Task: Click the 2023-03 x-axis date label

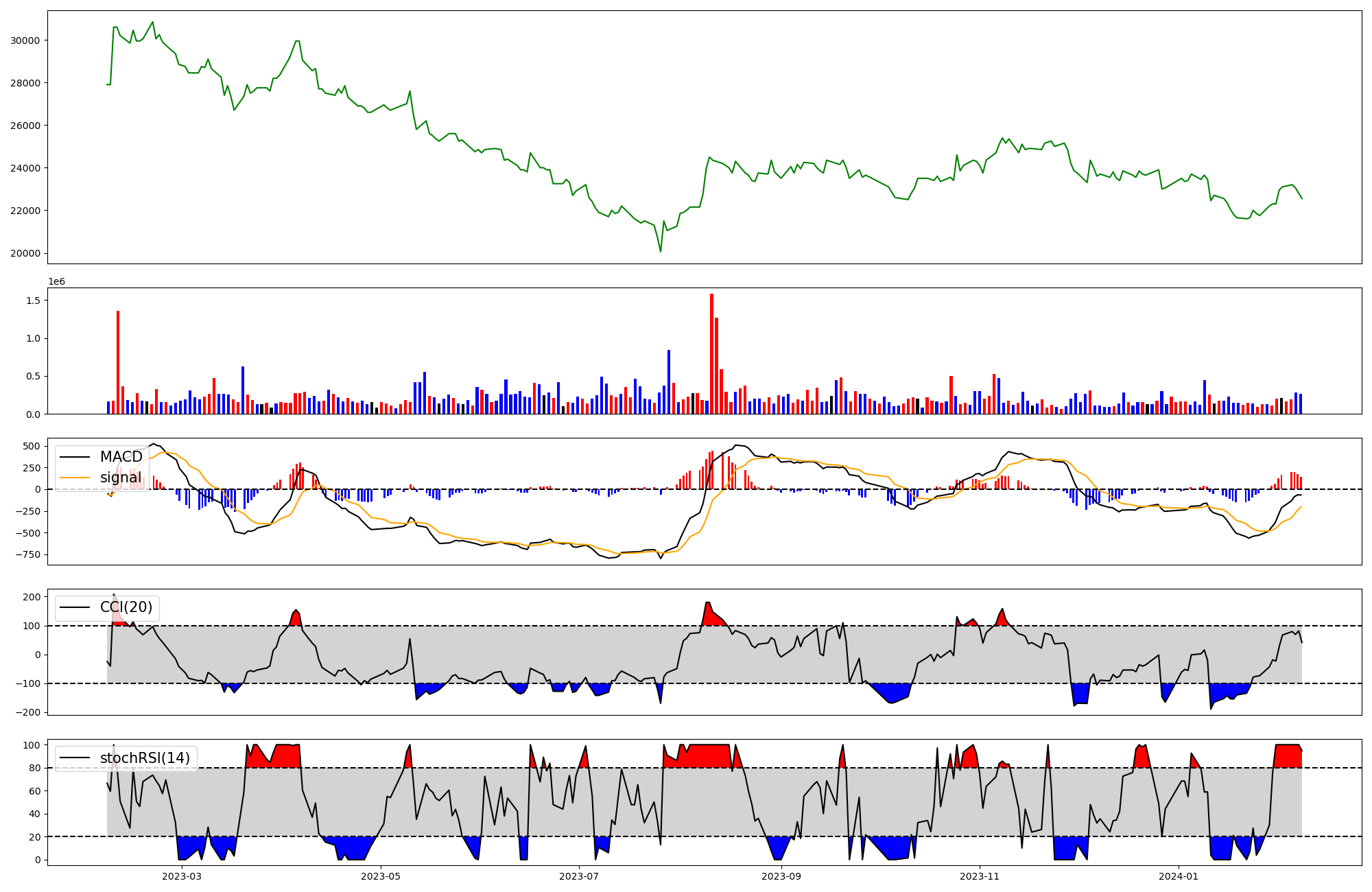Action: coord(182,876)
